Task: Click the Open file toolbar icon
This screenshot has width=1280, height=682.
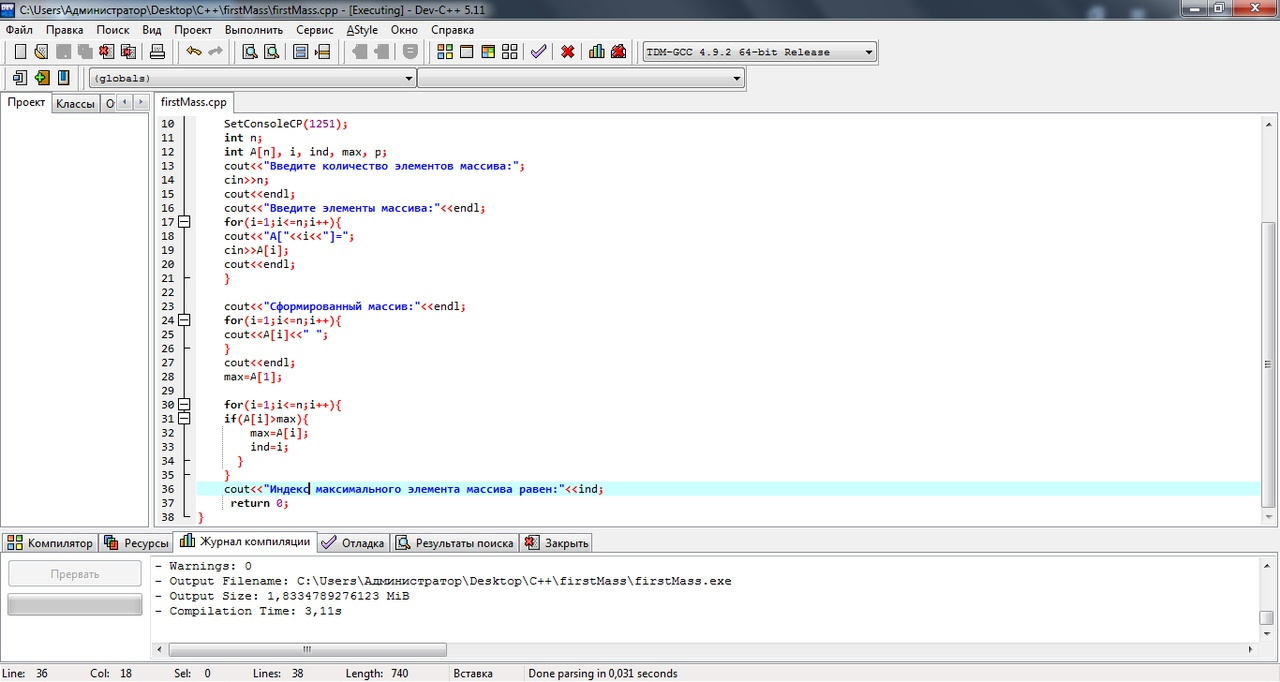Action: point(41,52)
